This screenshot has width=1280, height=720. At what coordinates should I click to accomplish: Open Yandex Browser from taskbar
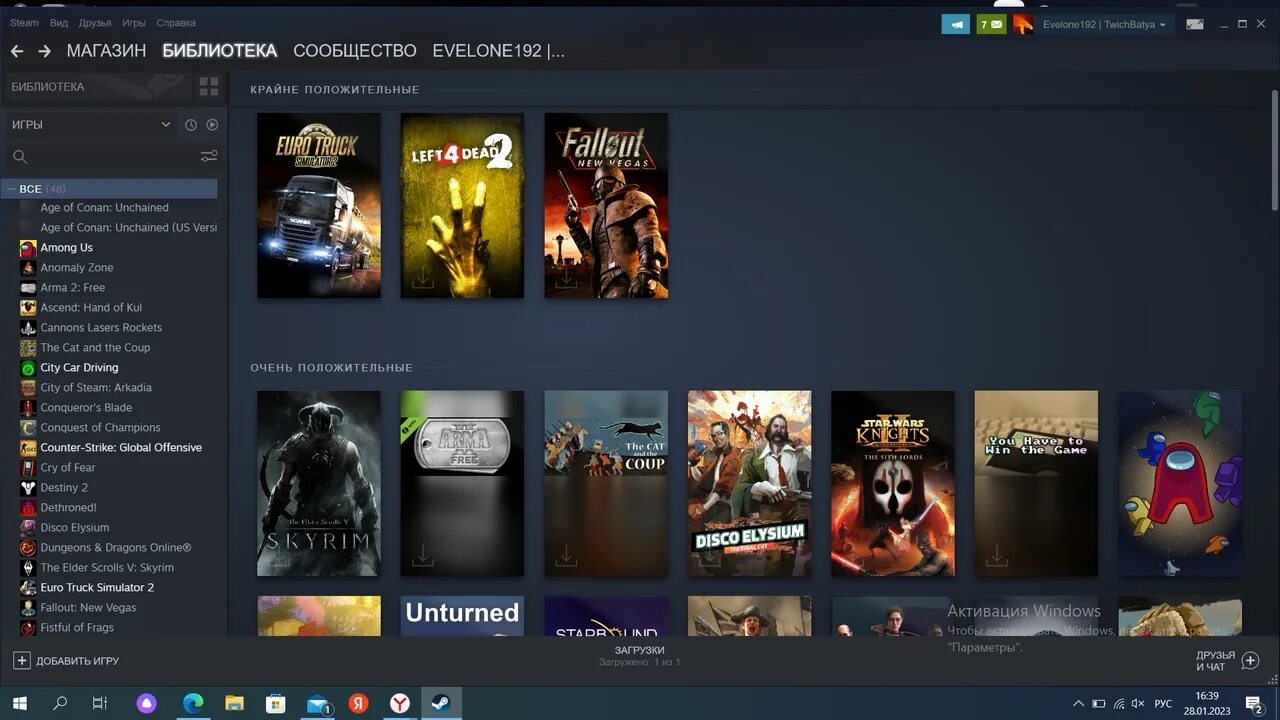pyautogui.click(x=399, y=704)
